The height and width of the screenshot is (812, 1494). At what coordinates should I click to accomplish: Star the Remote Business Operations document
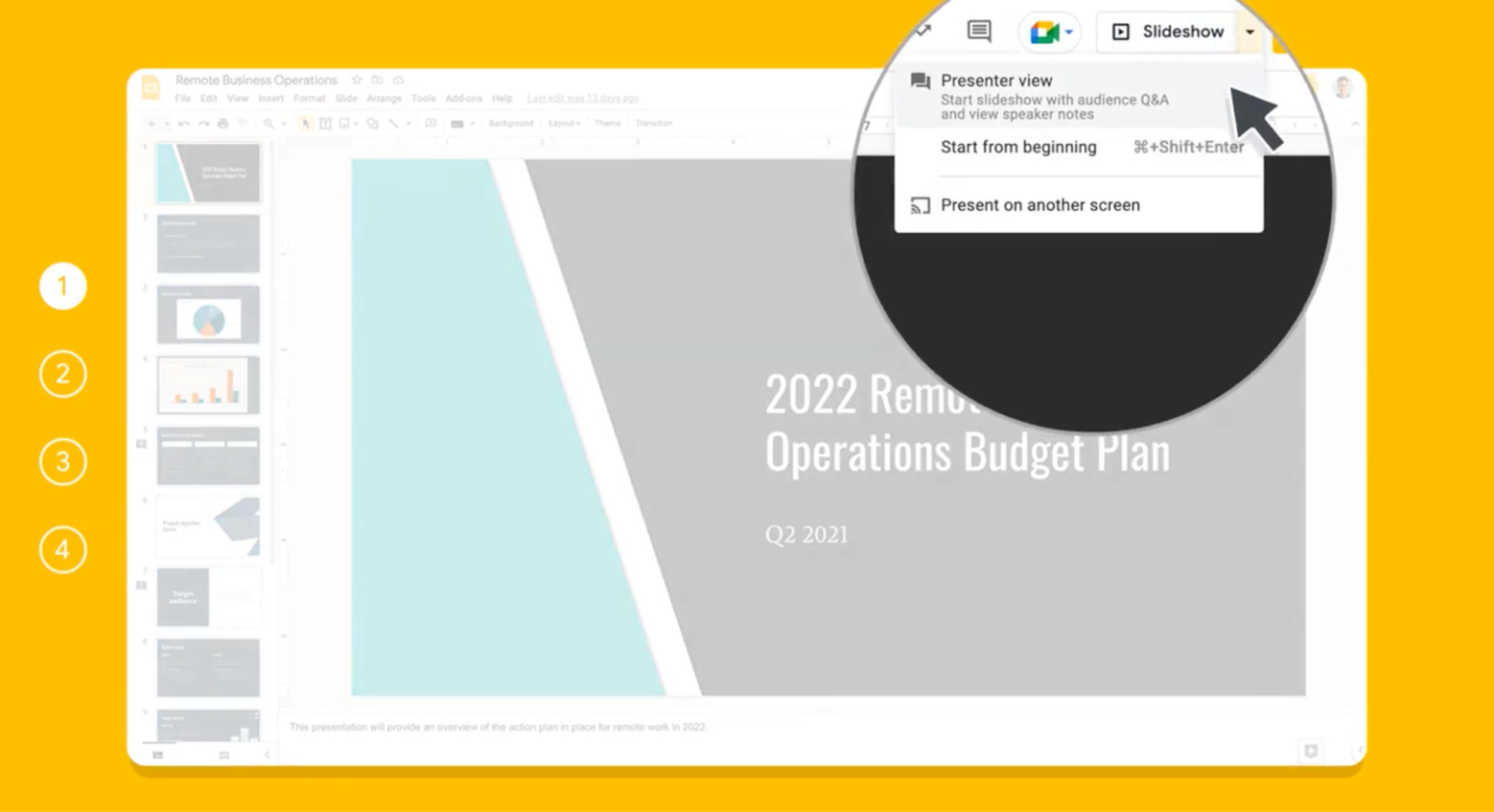pos(356,80)
